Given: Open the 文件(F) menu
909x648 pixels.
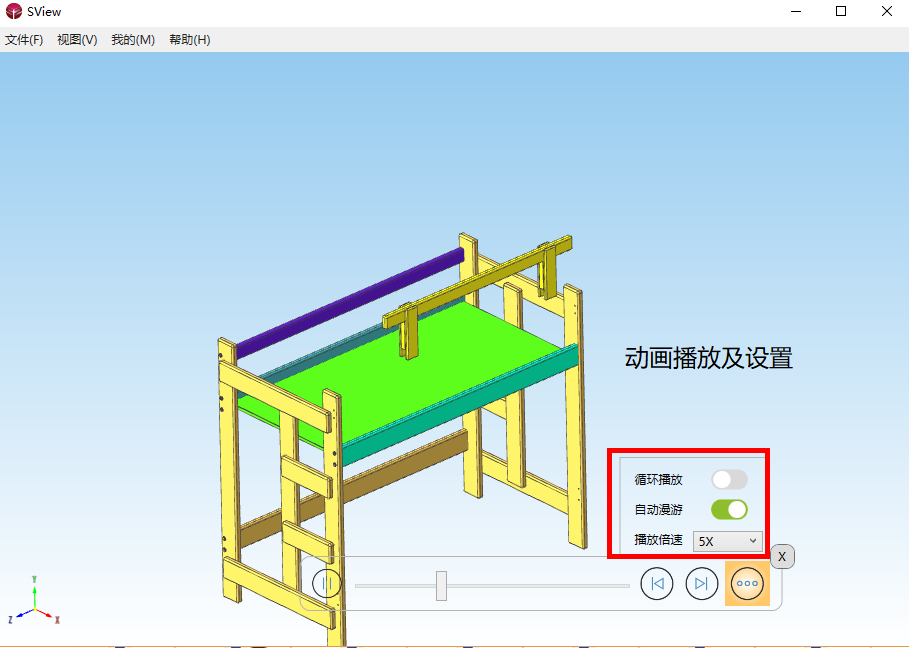Looking at the screenshot, I should [24, 40].
